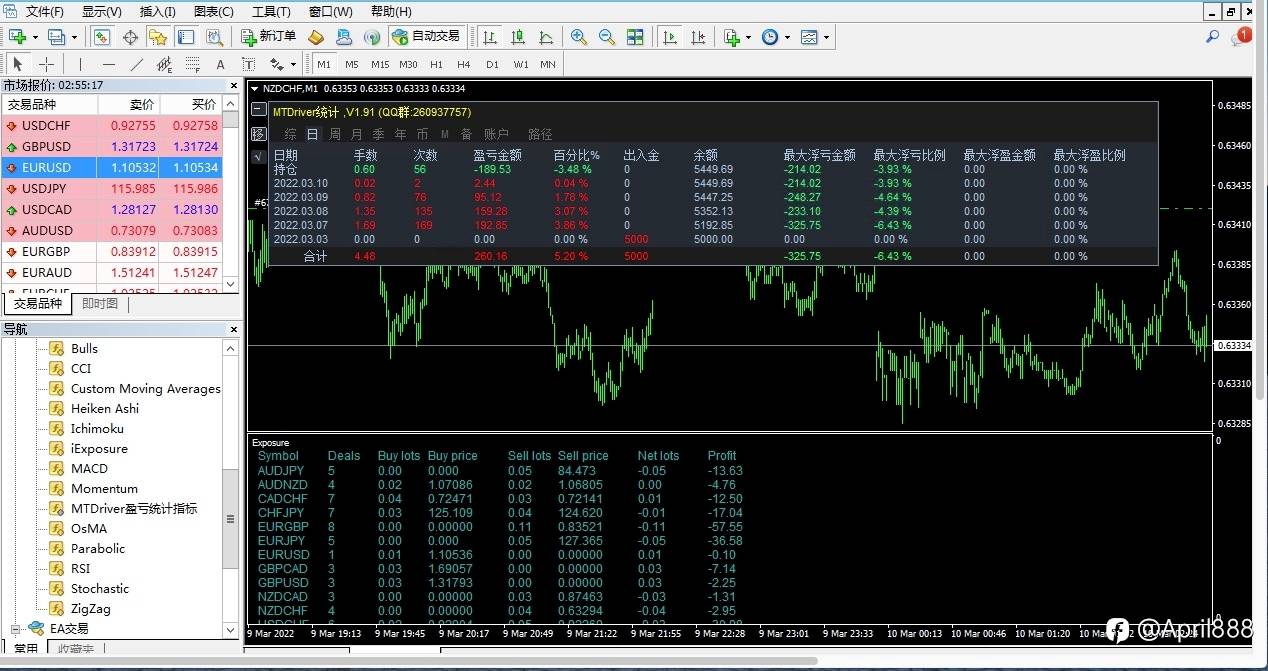Screen dimensions: 1268x671
Task: Open the periodicity clock dropdown arrow
Action: 787,38
